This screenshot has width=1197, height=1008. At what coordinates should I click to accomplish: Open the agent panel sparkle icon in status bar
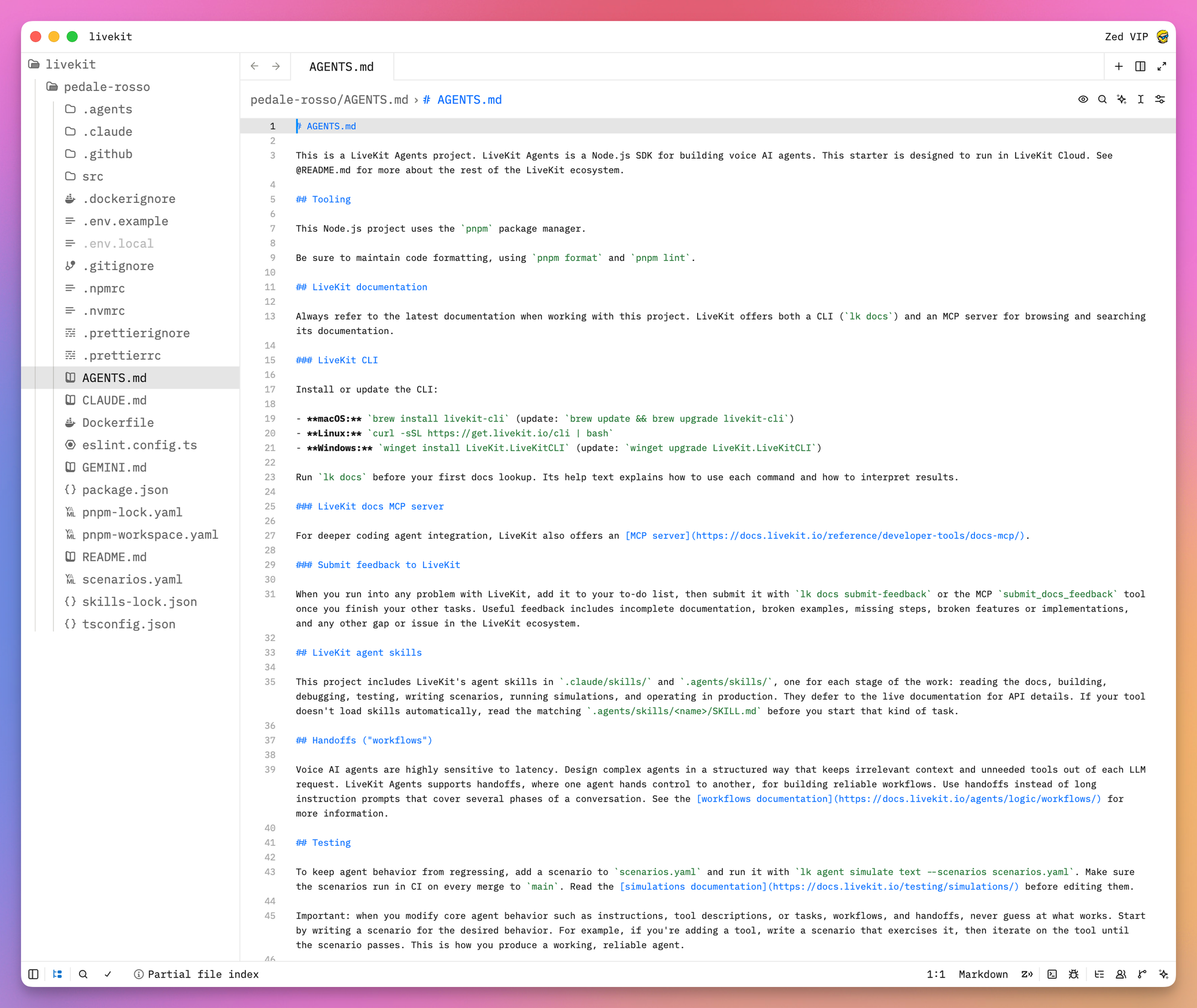(x=1163, y=974)
